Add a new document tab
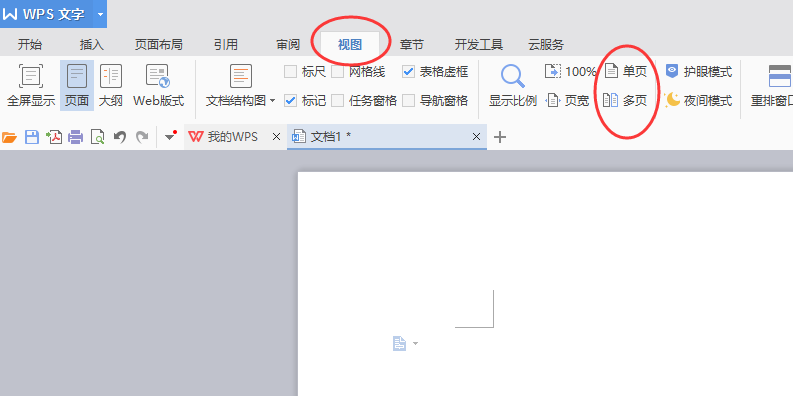Screen dimensions: 793x396 coord(500,137)
